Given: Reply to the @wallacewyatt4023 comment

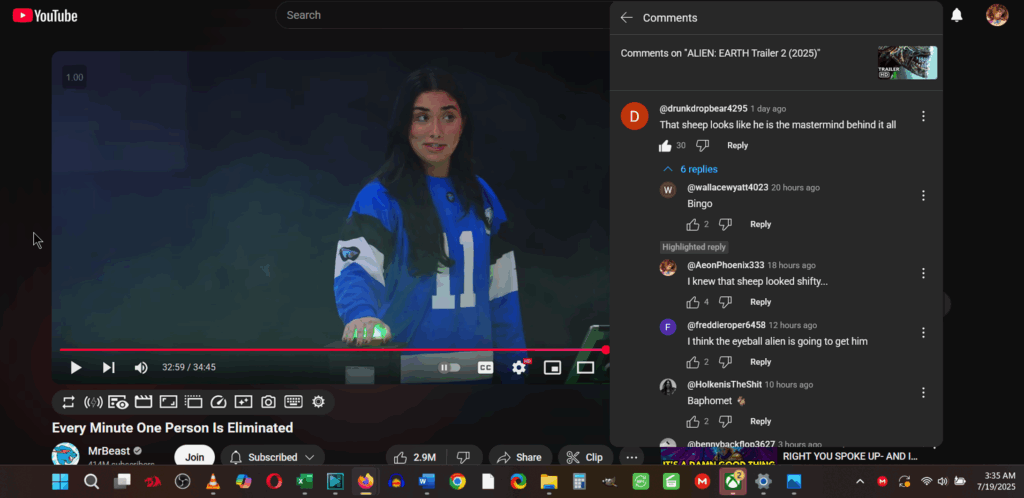Looking at the screenshot, I should [x=760, y=225].
